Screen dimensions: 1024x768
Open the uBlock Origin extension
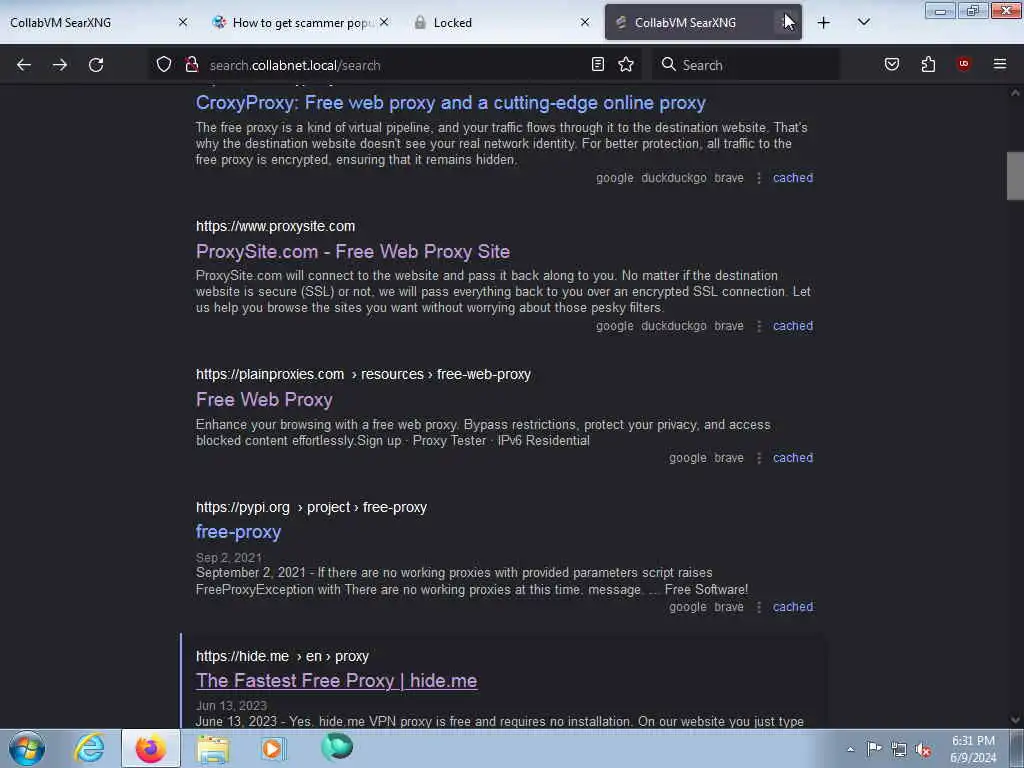[x=963, y=64]
